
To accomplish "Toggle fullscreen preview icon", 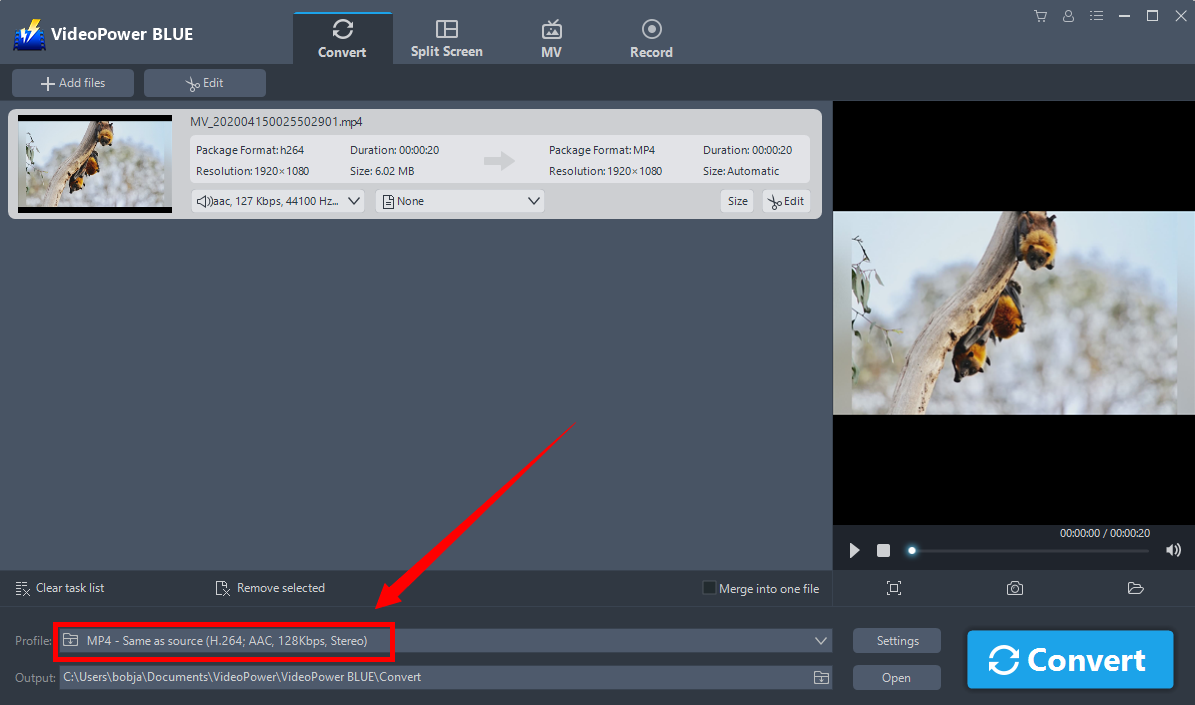I will pos(894,588).
